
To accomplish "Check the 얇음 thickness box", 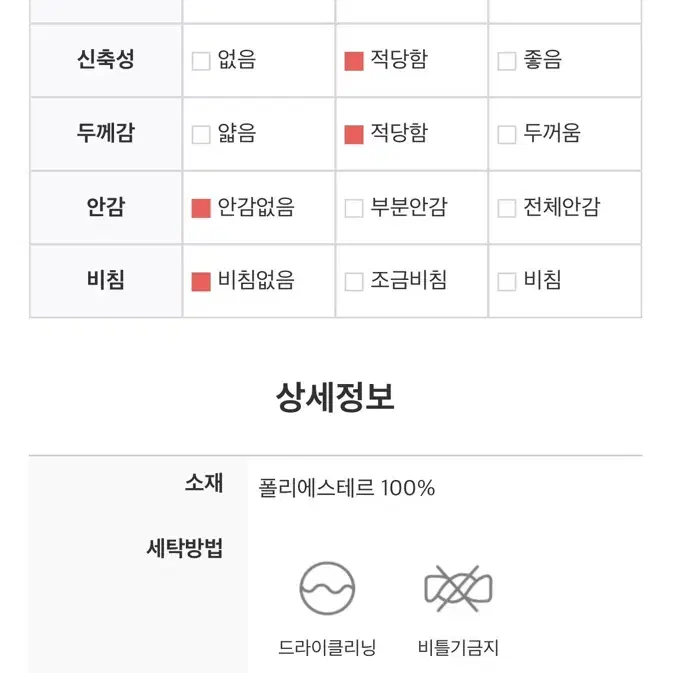I will [201, 134].
